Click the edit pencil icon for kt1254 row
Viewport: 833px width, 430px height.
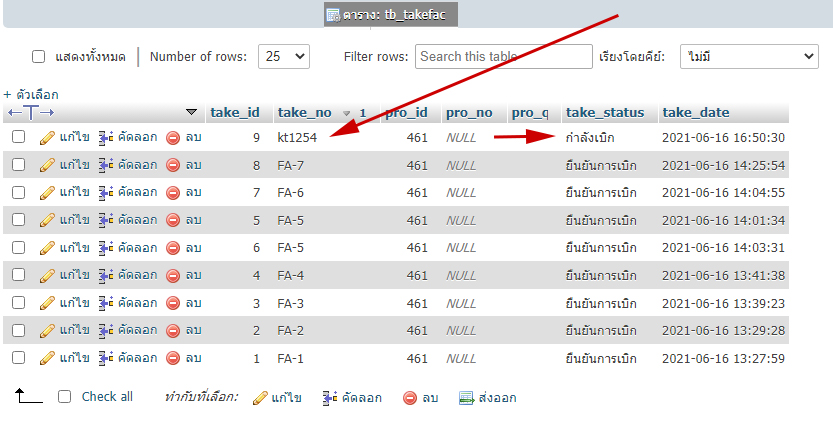[47, 138]
